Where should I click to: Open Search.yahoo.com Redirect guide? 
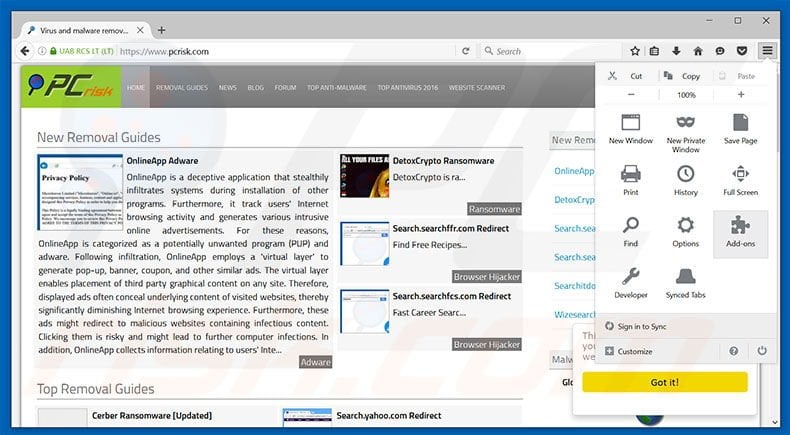click(389, 415)
